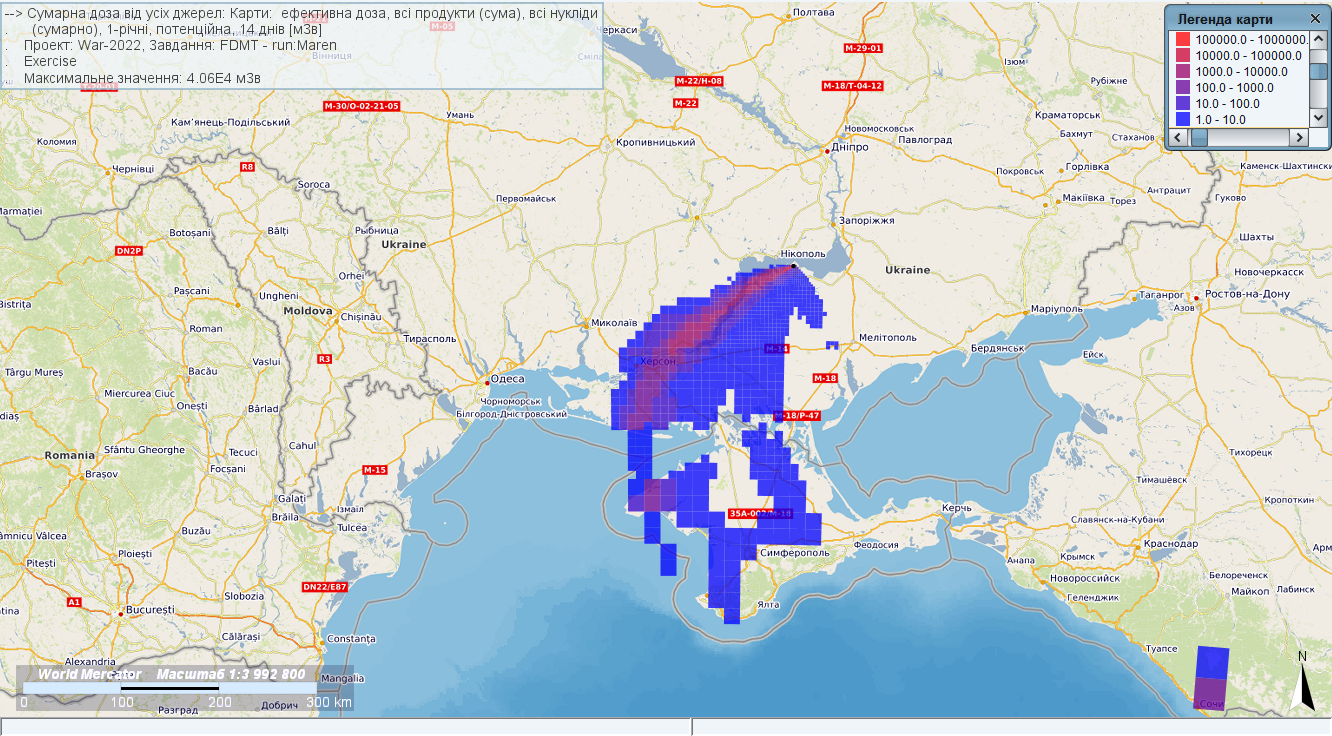Image resolution: width=1332 pixels, height=736 pixels.
Task: Click the Нікополь source point on map
Action: pos(793,266)
